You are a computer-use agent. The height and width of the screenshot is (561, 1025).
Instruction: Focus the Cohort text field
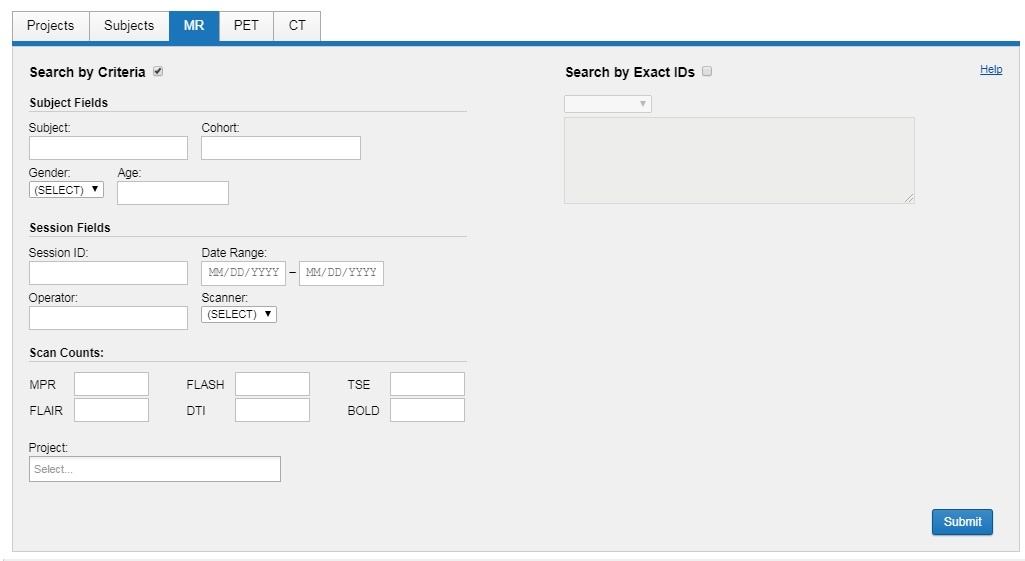[x=281, y=148]
